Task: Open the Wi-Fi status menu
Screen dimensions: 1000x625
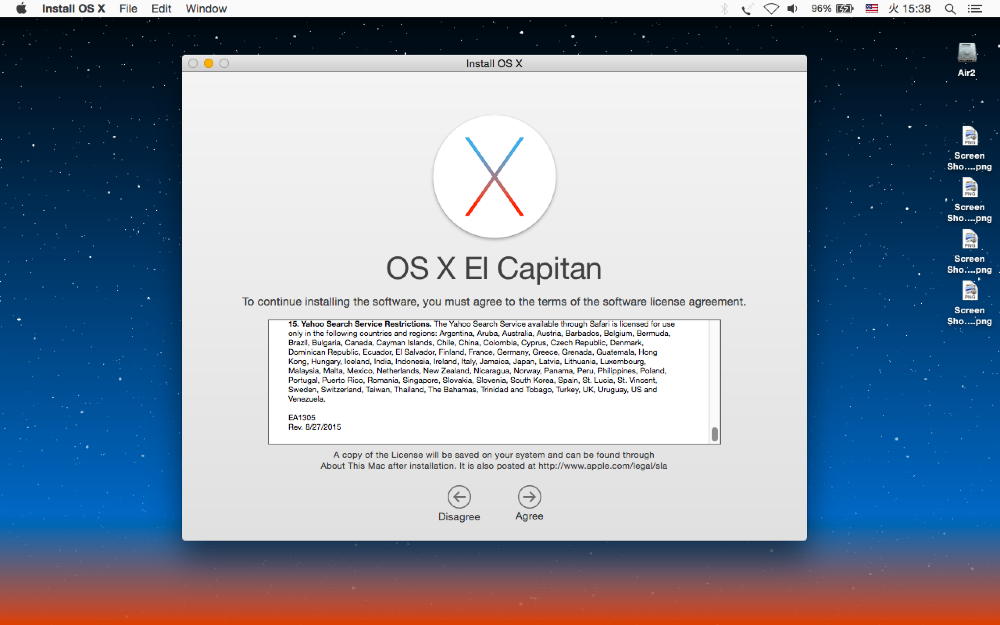Action: coord(771,8)
